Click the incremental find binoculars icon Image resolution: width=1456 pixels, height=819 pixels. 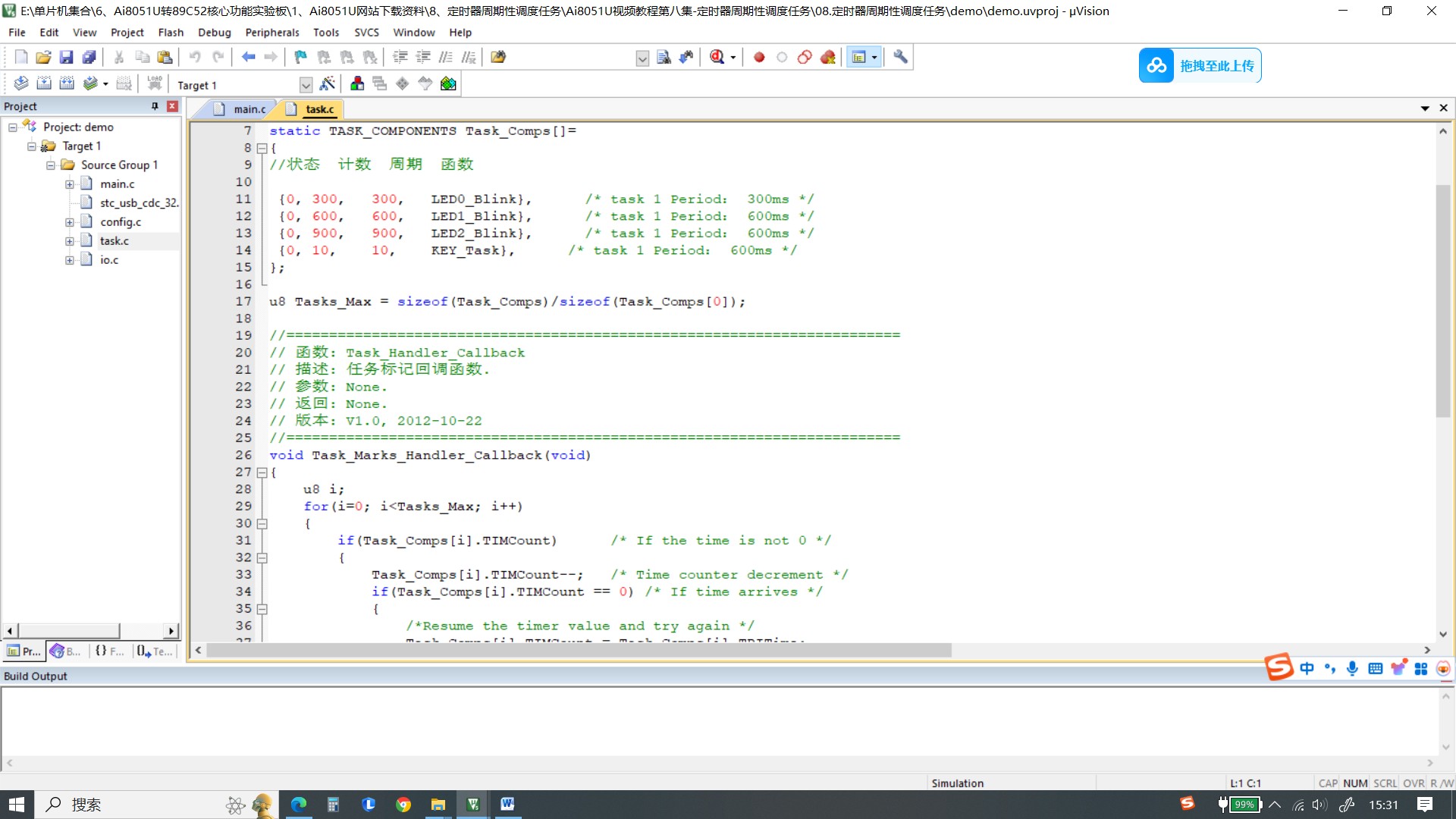pos(686,57)
